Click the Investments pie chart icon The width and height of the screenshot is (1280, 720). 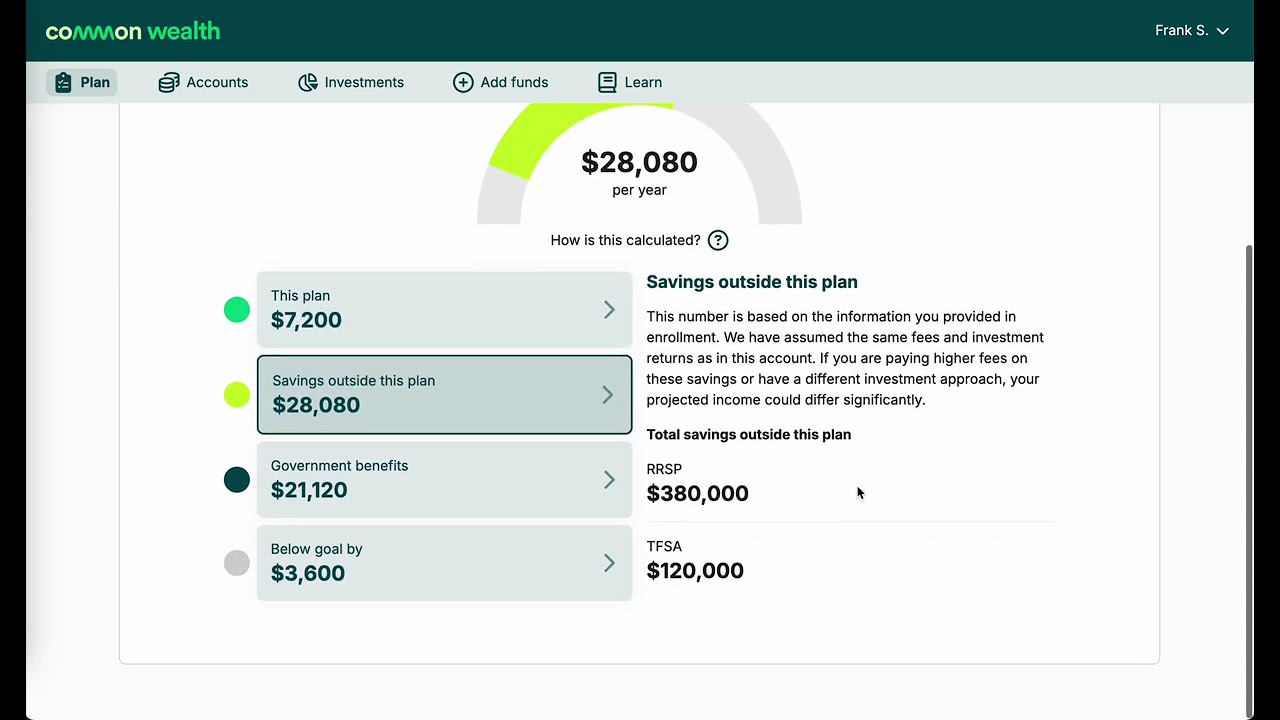click(x=308, y=82)
